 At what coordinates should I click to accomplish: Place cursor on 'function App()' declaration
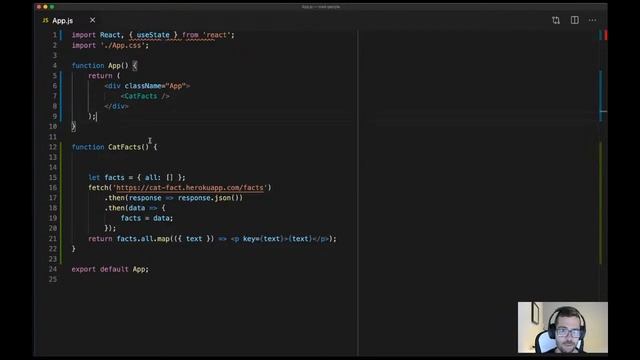[x=100, y=66]
